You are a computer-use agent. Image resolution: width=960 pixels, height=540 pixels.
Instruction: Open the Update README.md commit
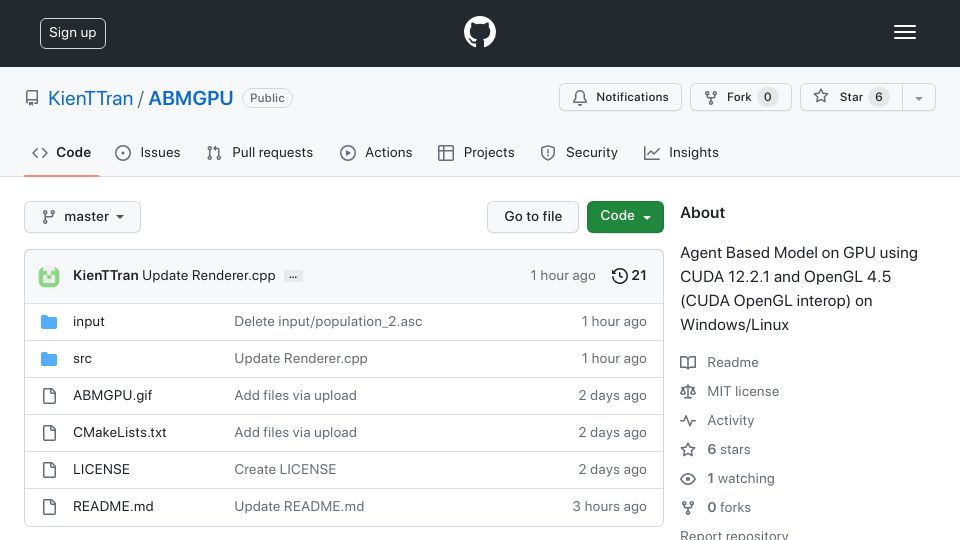coord(299,506)
